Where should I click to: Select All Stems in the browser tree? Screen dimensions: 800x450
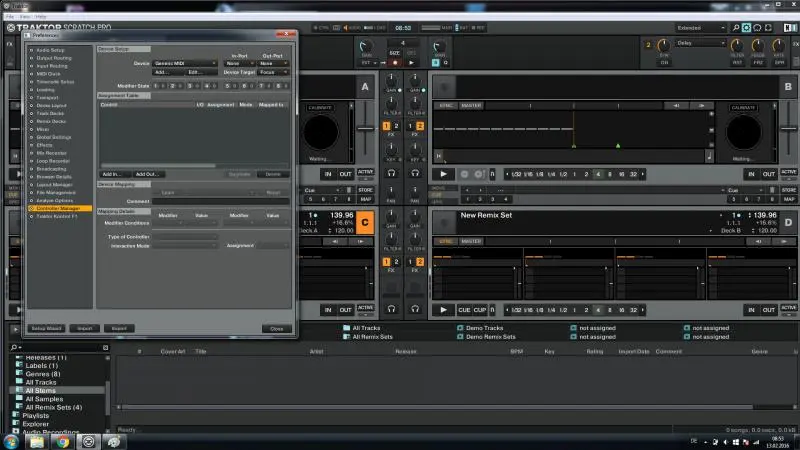click(40, 390)
